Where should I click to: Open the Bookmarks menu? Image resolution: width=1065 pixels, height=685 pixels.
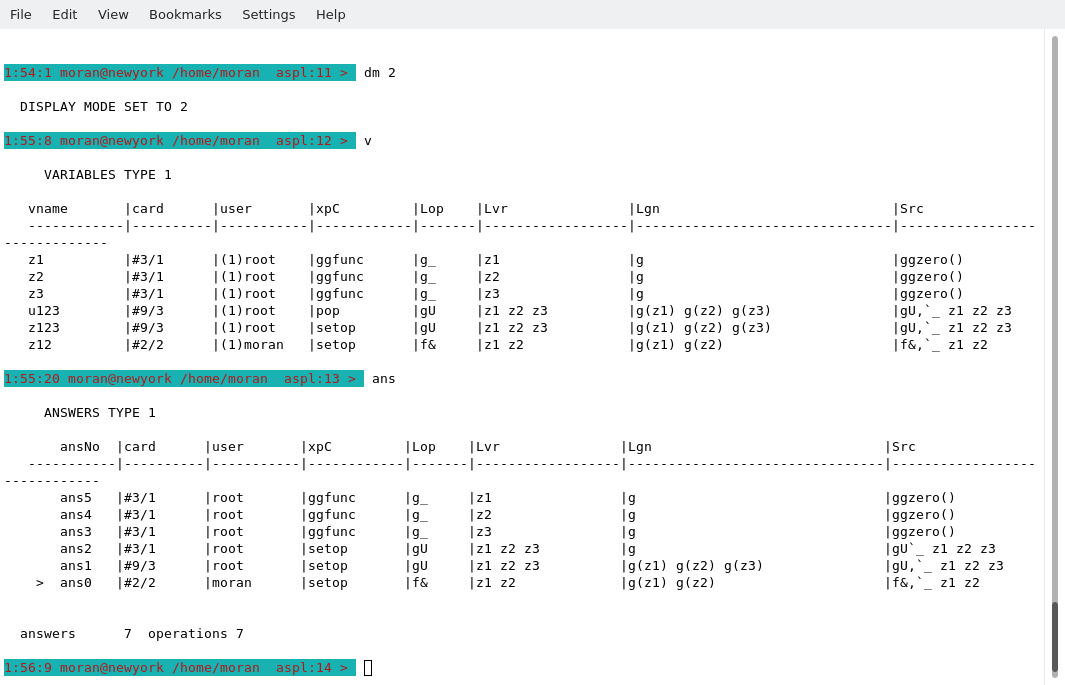[185, 14]
